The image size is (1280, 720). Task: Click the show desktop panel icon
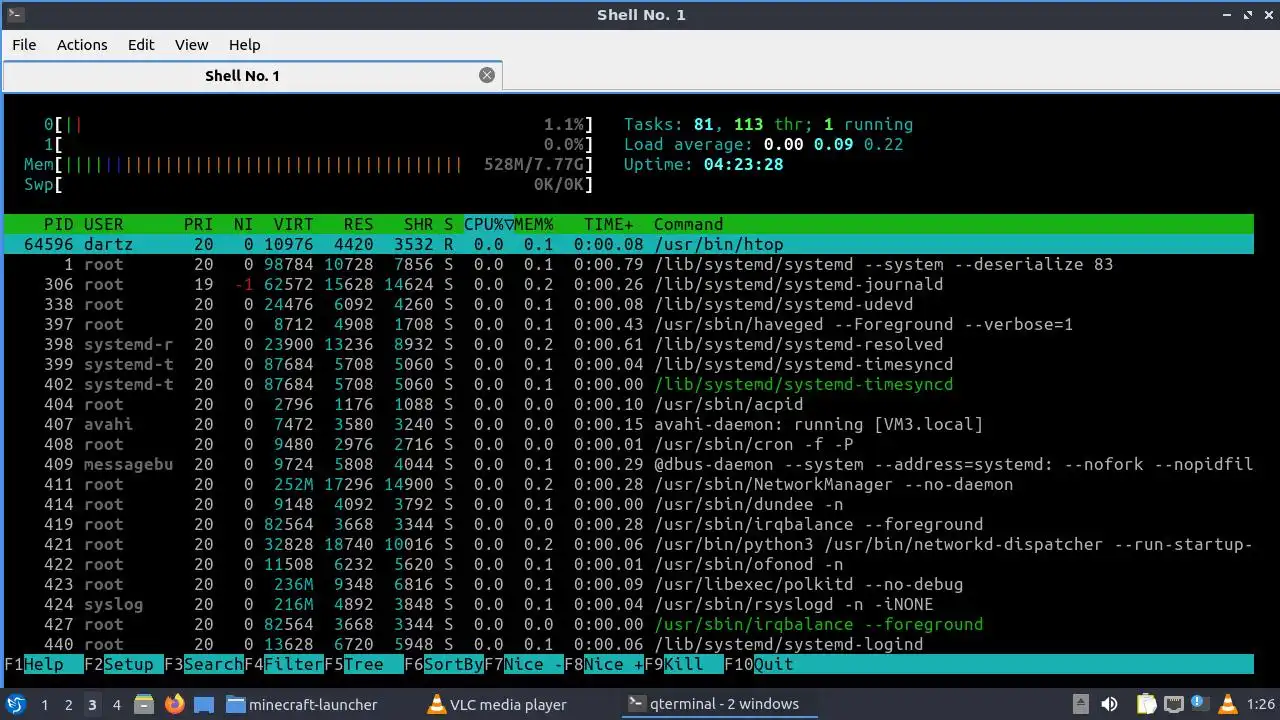click(204, 704)
